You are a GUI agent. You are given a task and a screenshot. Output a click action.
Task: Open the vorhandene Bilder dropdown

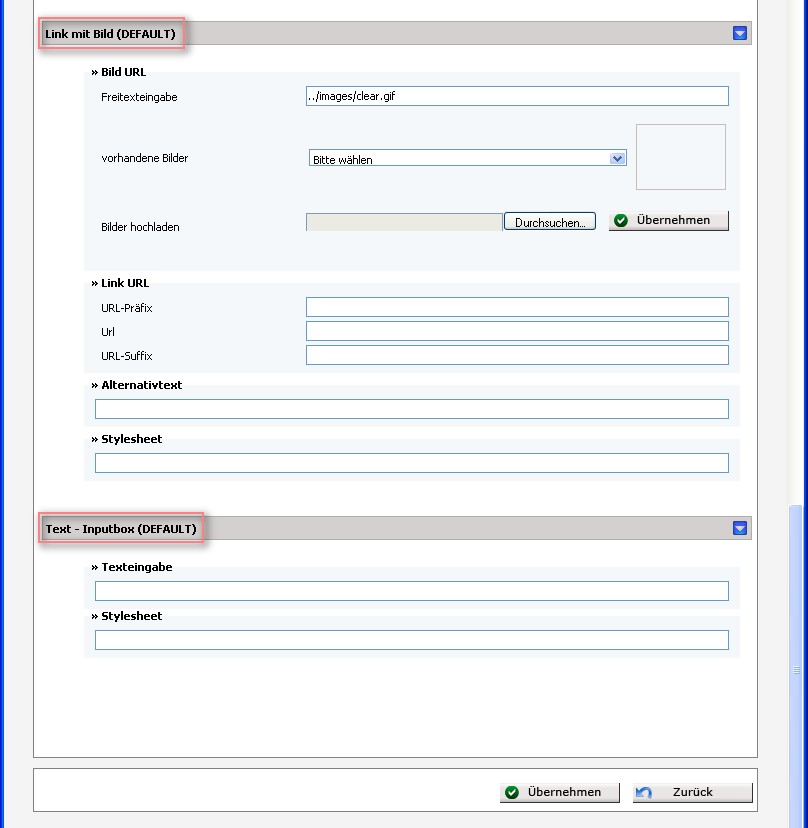pyautogui.click(x=468, y=158)
